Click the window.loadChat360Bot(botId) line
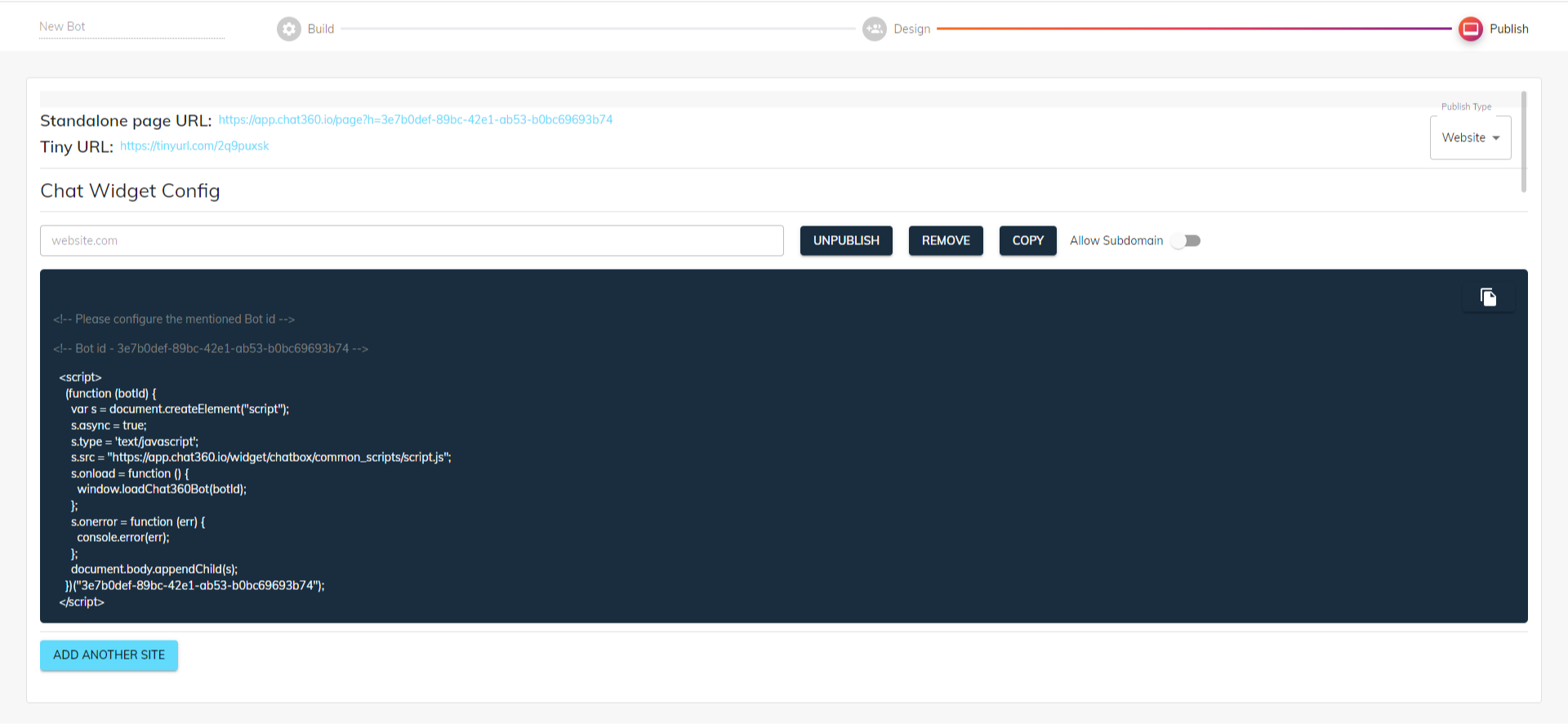Screen dimensions: 1568x724 point(162,489)
